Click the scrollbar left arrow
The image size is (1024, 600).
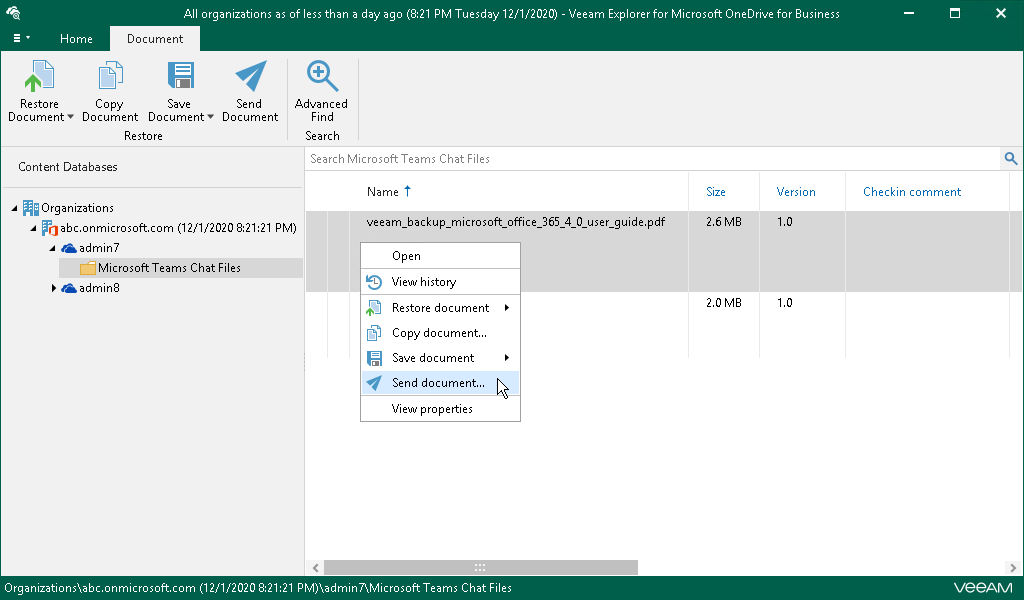tap(315, 567)
